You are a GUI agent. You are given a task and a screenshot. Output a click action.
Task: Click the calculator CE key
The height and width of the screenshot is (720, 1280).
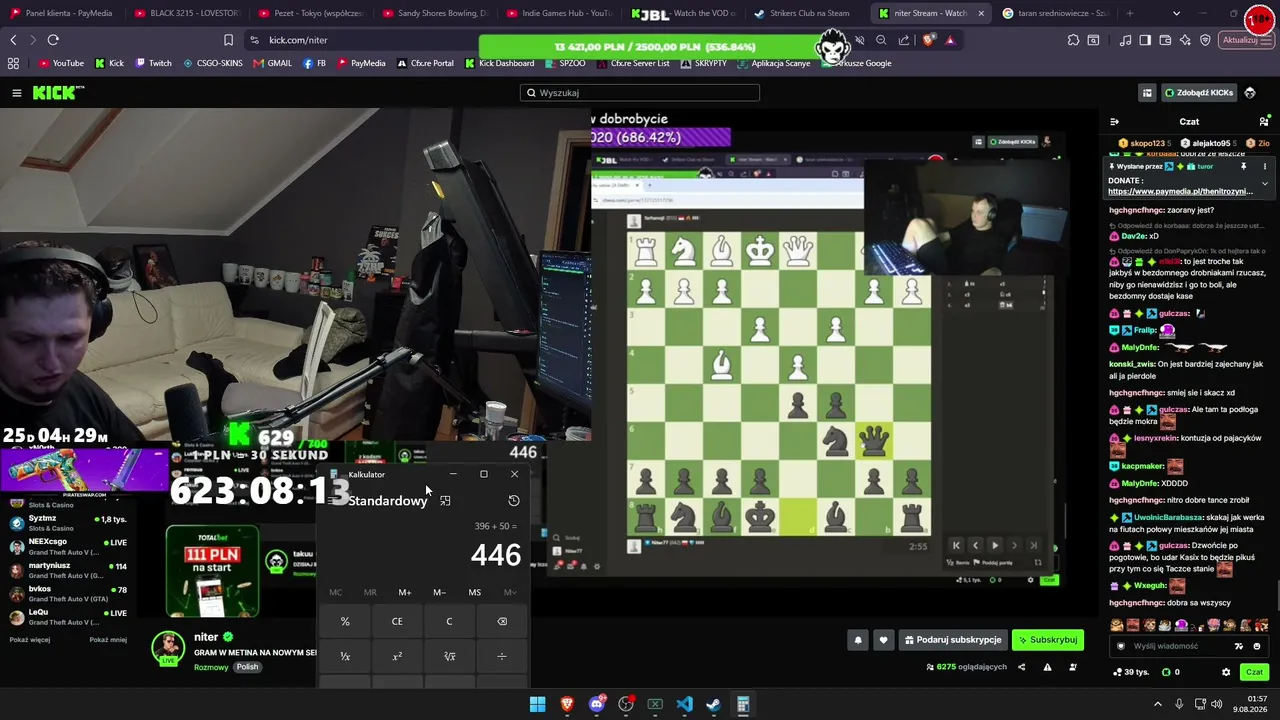[397, 621]
